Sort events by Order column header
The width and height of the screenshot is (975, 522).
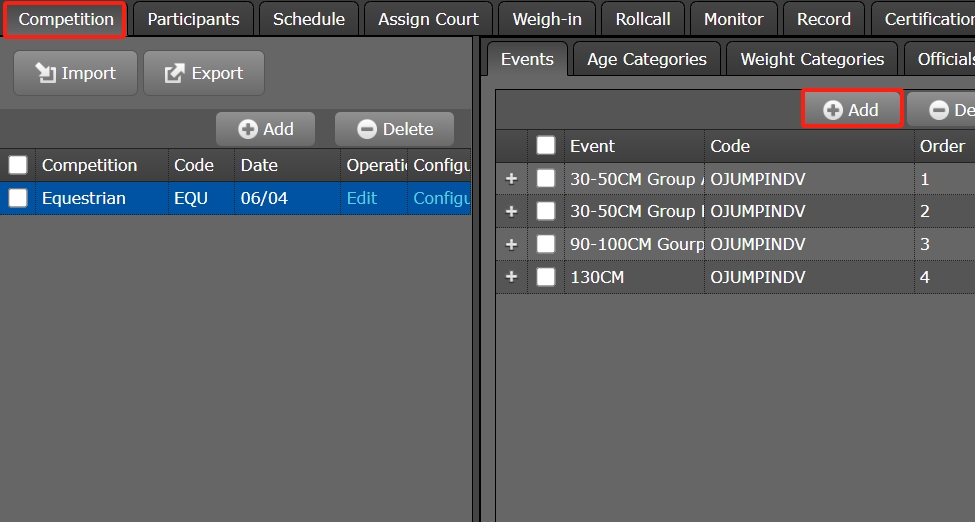click(x=942, y=146)
